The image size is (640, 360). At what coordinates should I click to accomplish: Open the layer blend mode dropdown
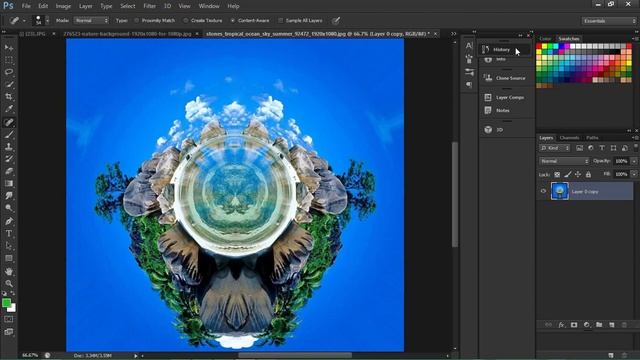tap(564, 161)
